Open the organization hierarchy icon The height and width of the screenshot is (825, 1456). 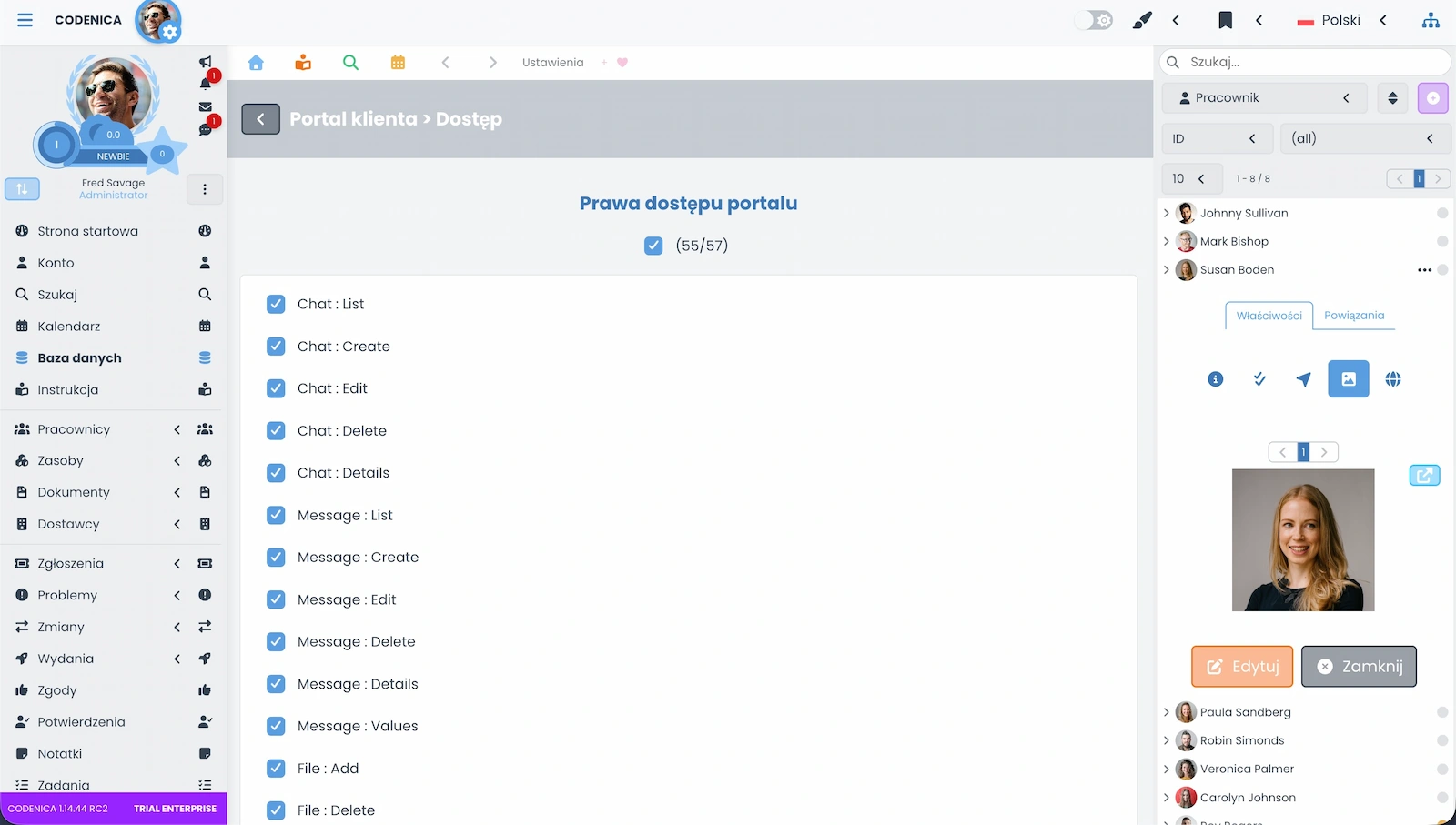(x=1431, y=20)
